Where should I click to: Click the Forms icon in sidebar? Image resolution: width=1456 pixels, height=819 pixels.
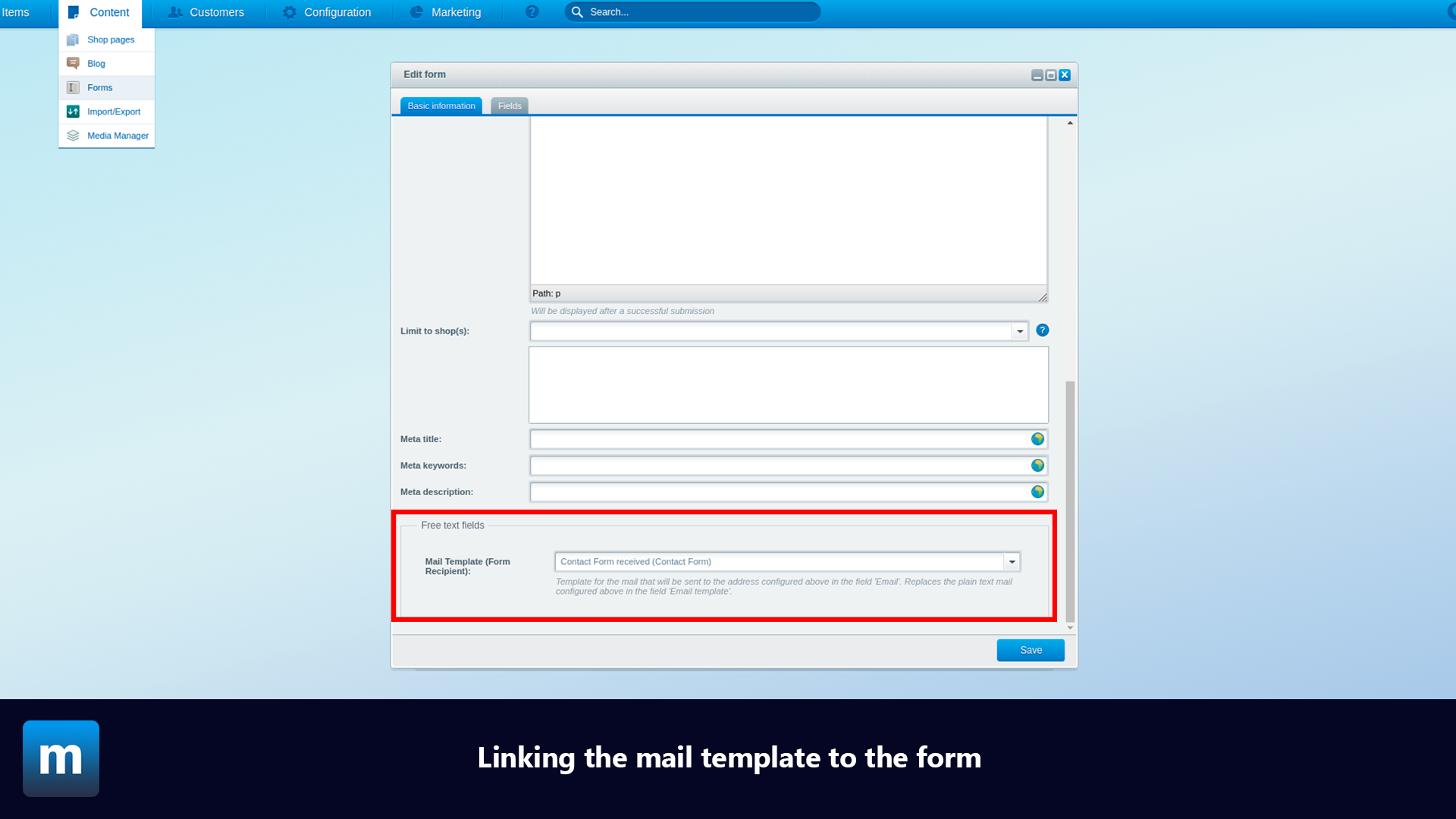coord(73,87)
